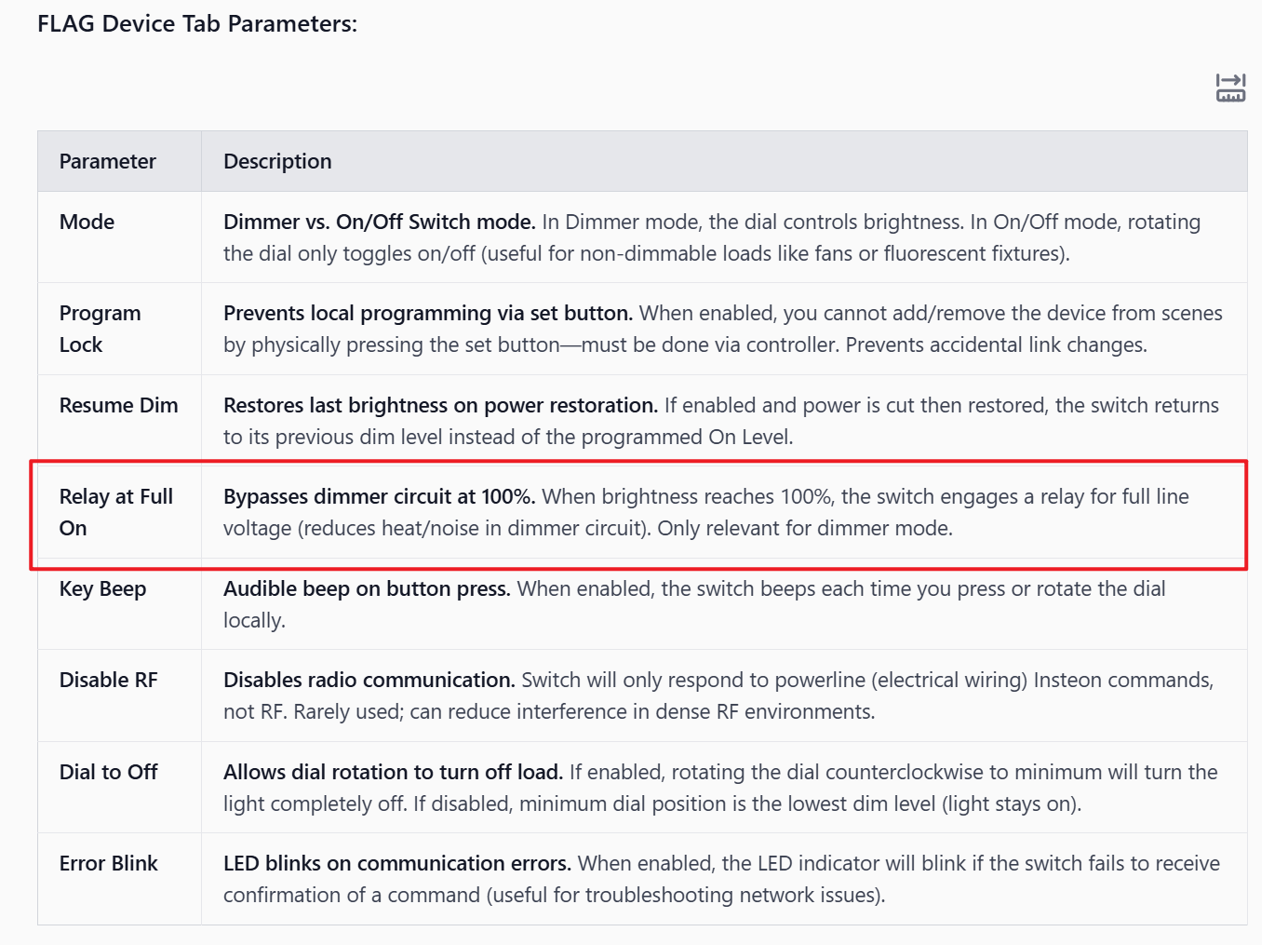The image size is (1288, 945).
Task: Select the Program Lock parameter cell
Action: pos(101,329)
